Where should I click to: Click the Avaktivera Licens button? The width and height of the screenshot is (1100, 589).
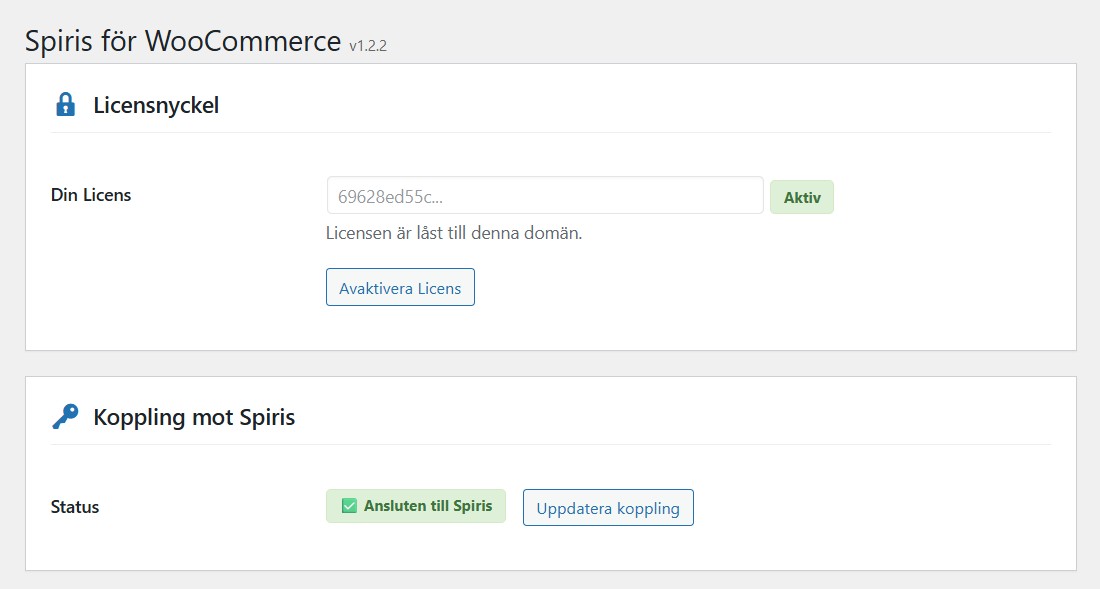tap(400, 288)
